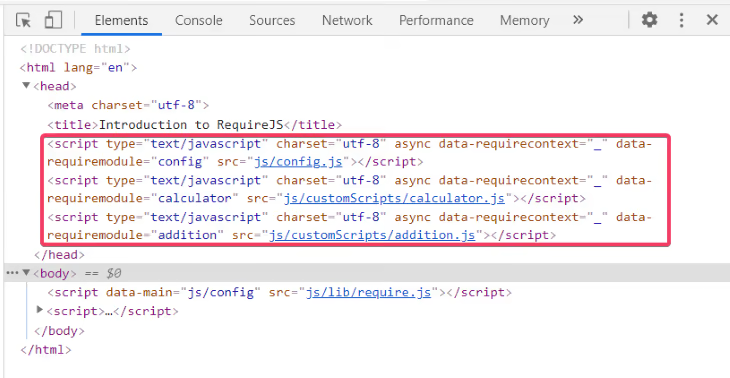Follow the js/lib/require.js link

click(368, 293)
